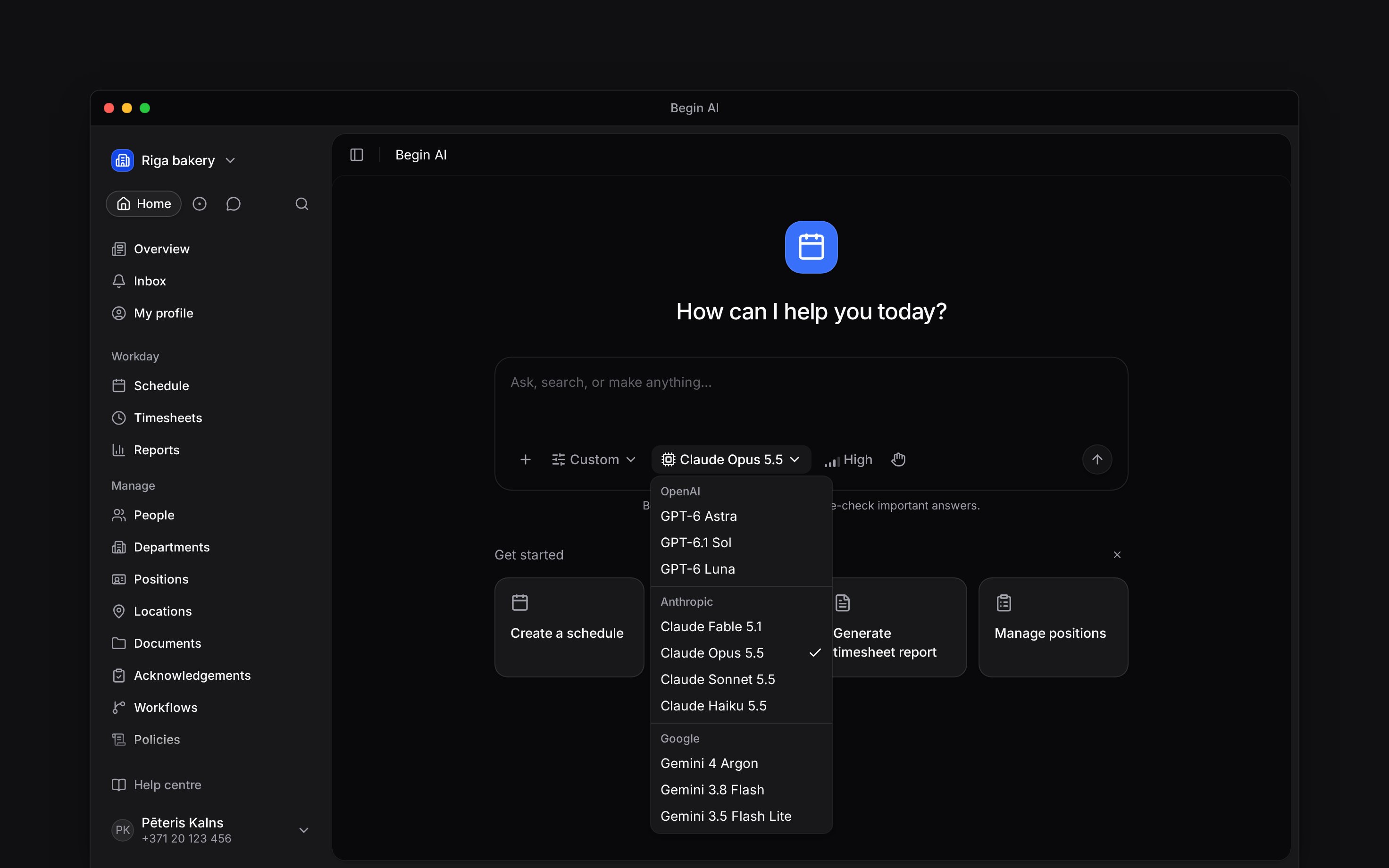Click the calendar icon on Create a schedule
The height and width of the screenshot is (868, 1389).
(x=519, y=603)
